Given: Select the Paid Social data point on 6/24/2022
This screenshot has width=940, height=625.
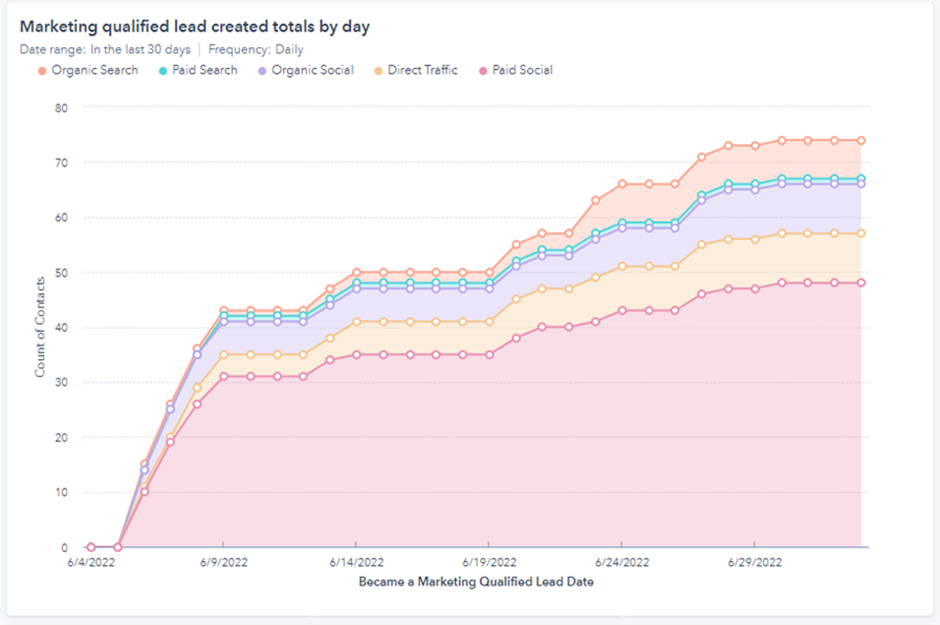Looking at the screenshot, I should click(622, 310).
